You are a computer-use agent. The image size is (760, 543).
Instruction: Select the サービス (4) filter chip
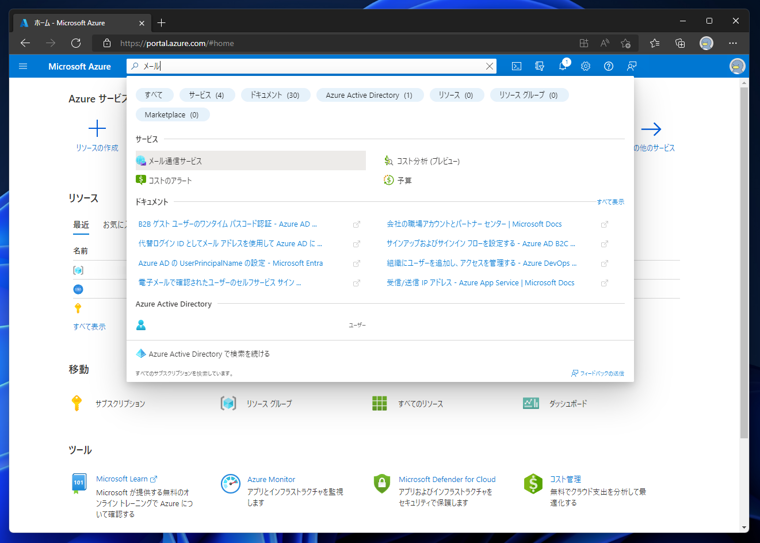(x=207, y=95)
